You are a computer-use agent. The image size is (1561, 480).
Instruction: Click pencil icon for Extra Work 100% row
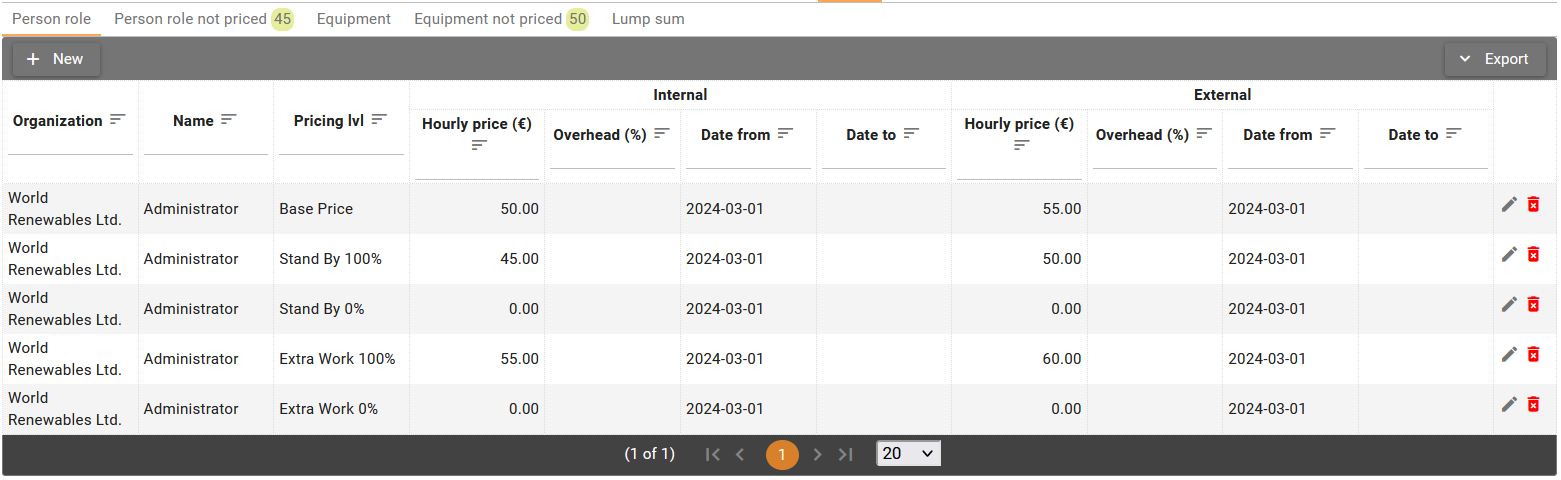click(x=1509, y=354)
